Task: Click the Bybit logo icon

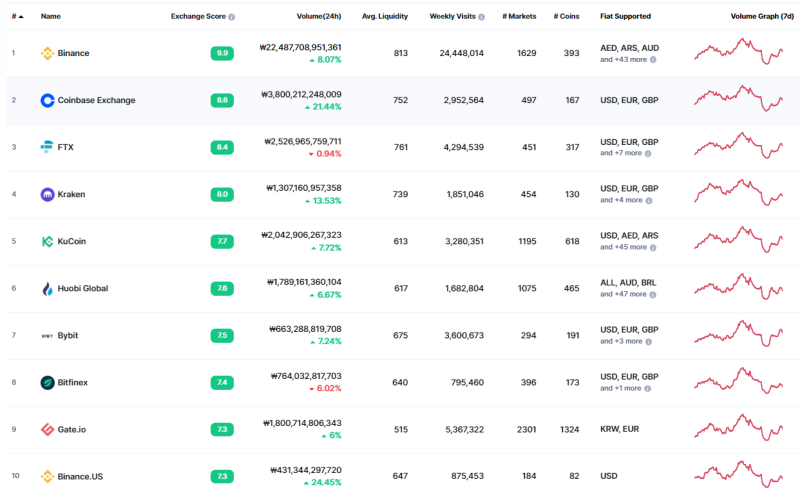Action: [x=47, y=336]
